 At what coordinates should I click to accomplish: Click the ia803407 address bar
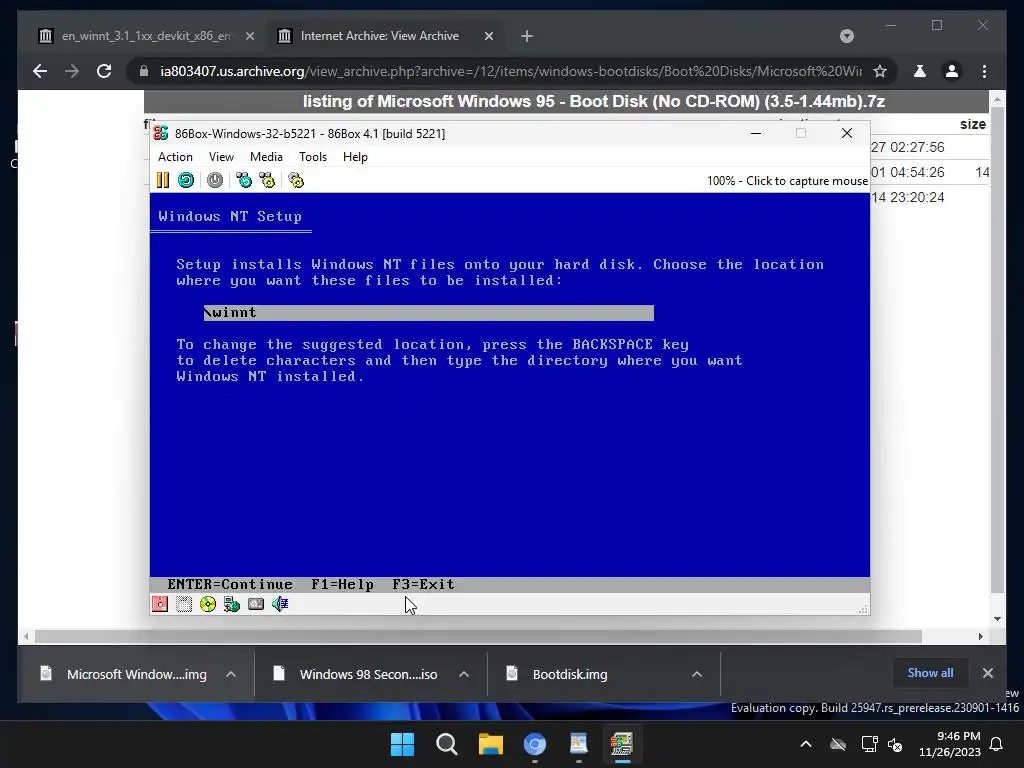coord(511,71)
